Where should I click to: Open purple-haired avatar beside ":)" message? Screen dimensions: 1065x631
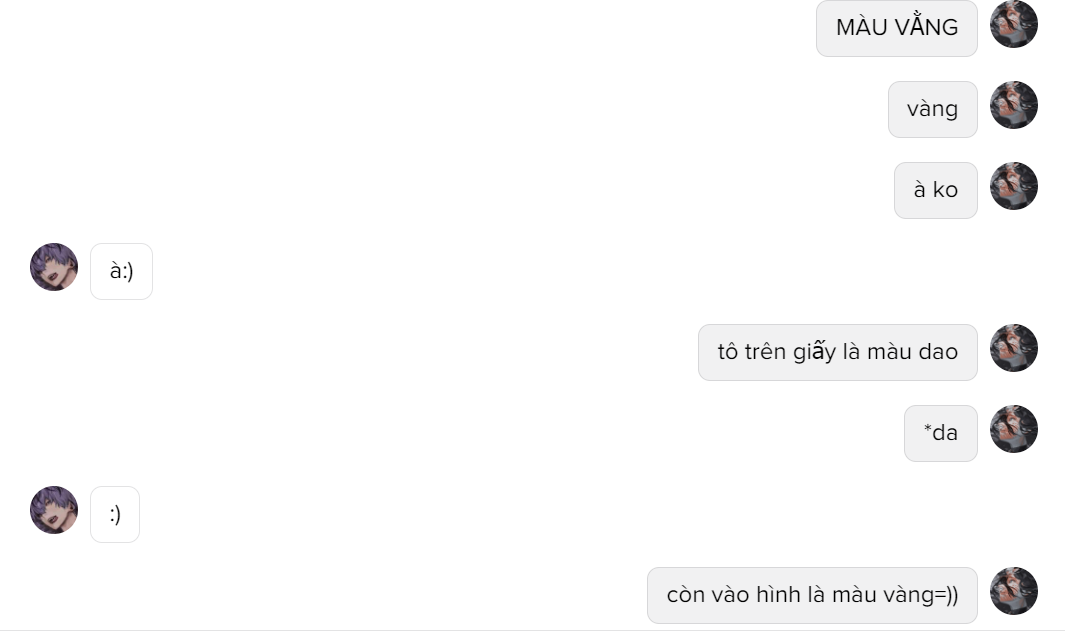(54, 510)
